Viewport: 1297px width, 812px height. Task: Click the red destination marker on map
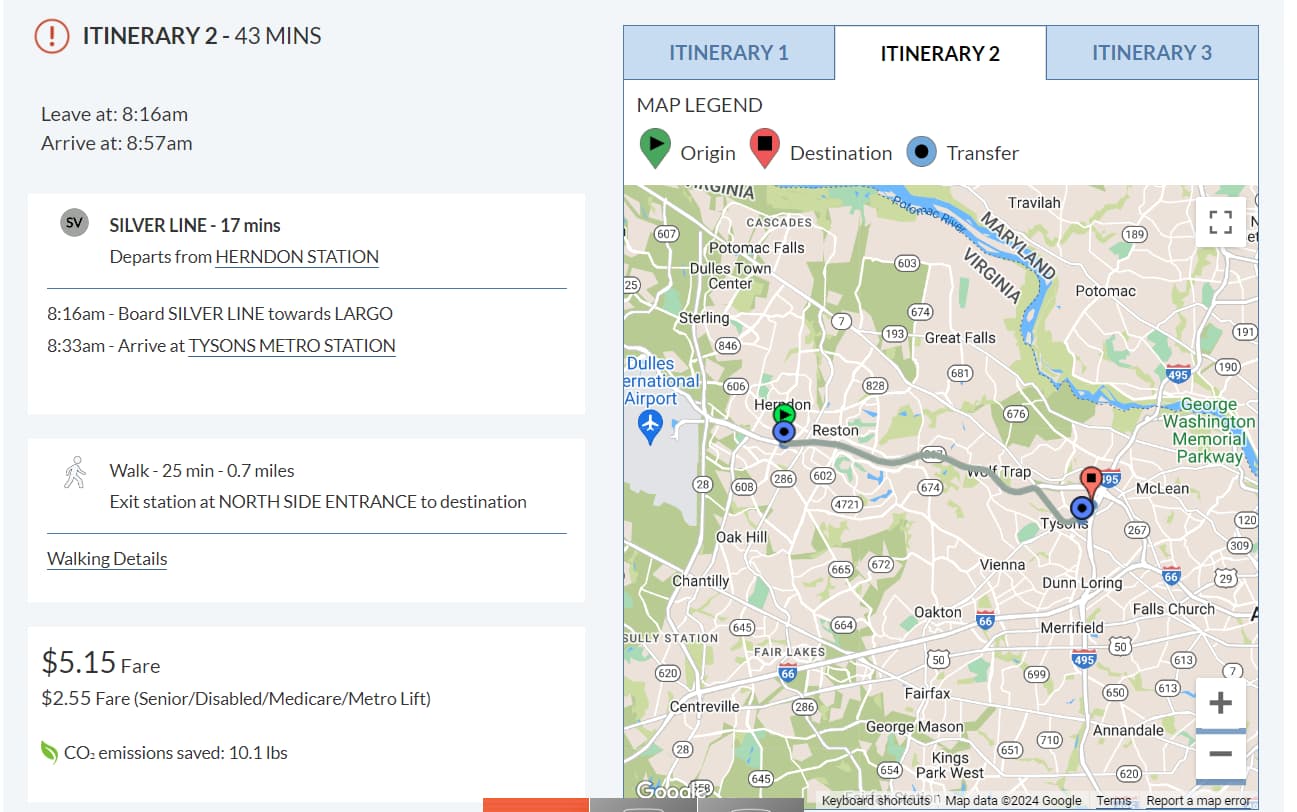[x=1091, y=483]
